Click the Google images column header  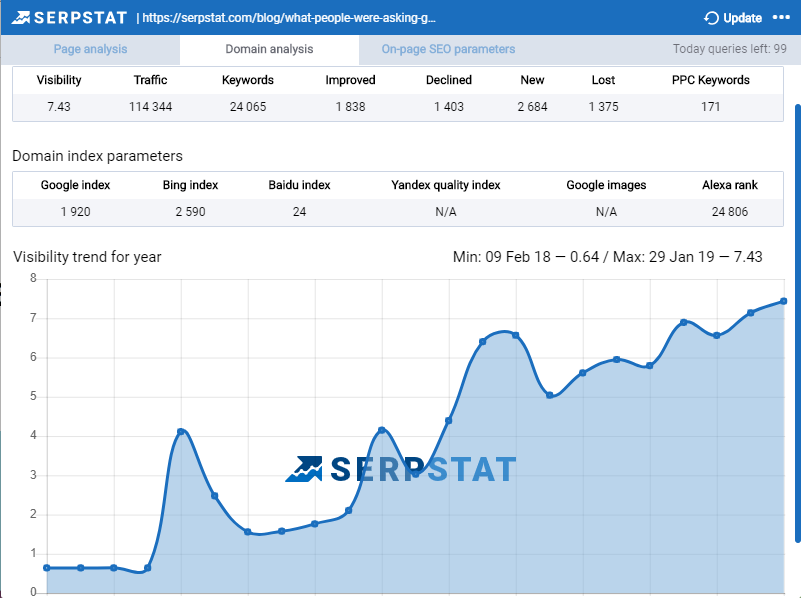pos(606,185)
